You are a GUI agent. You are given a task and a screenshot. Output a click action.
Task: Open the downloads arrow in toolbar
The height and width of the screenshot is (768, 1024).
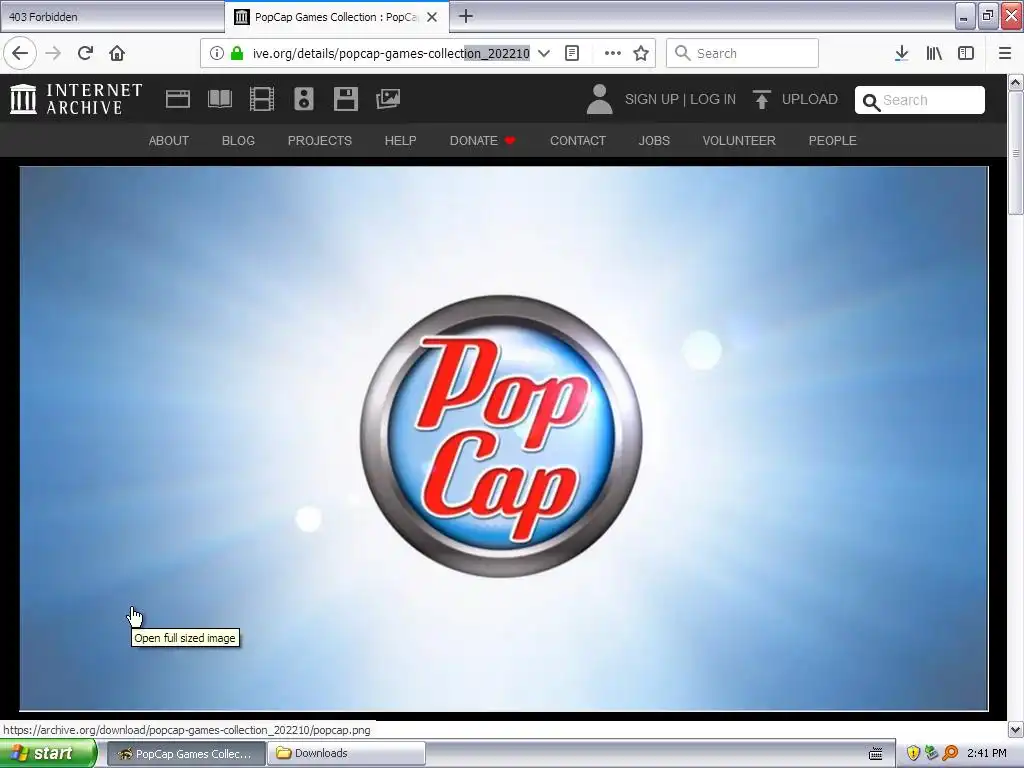click(902, 53)
